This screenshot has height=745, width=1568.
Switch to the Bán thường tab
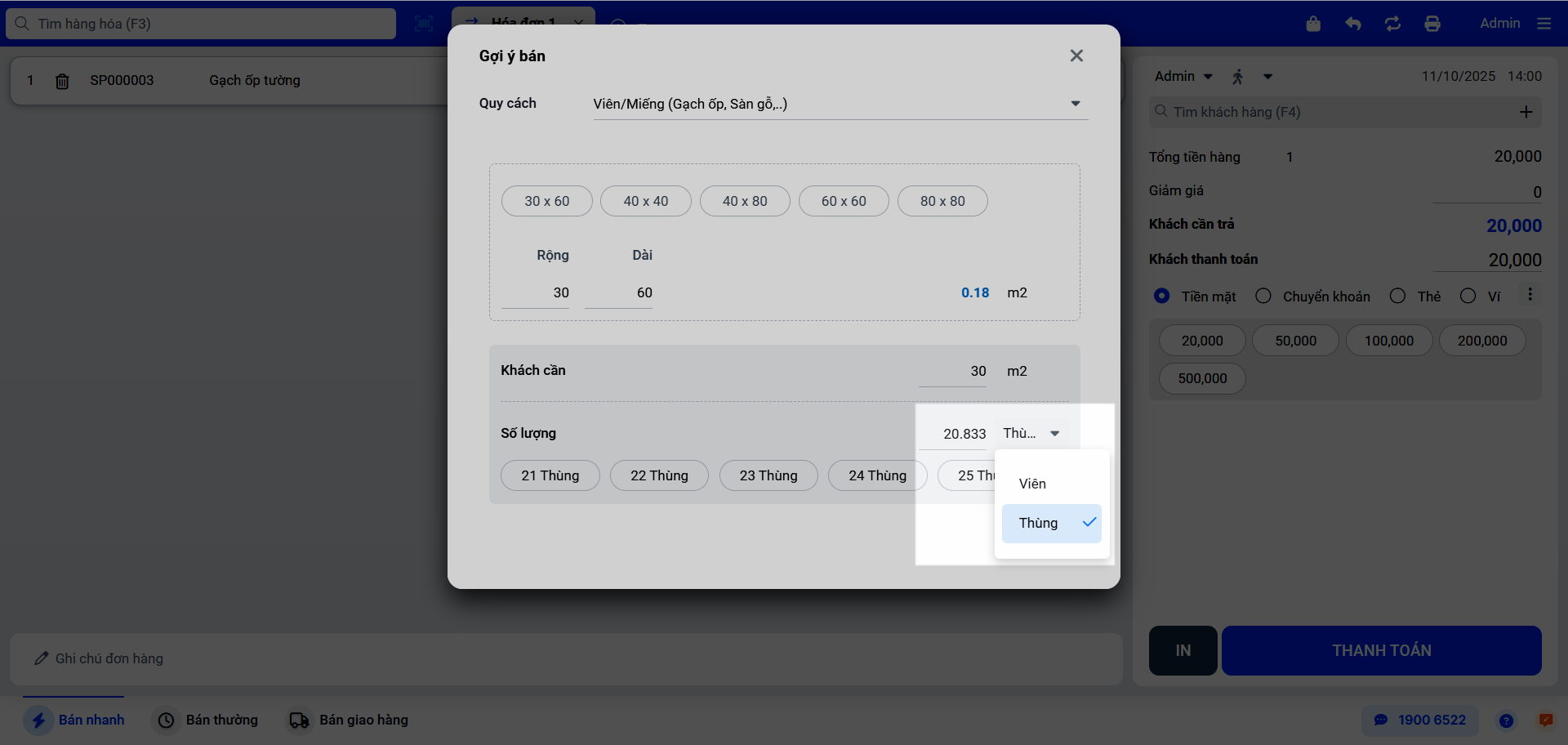[207, 720]
